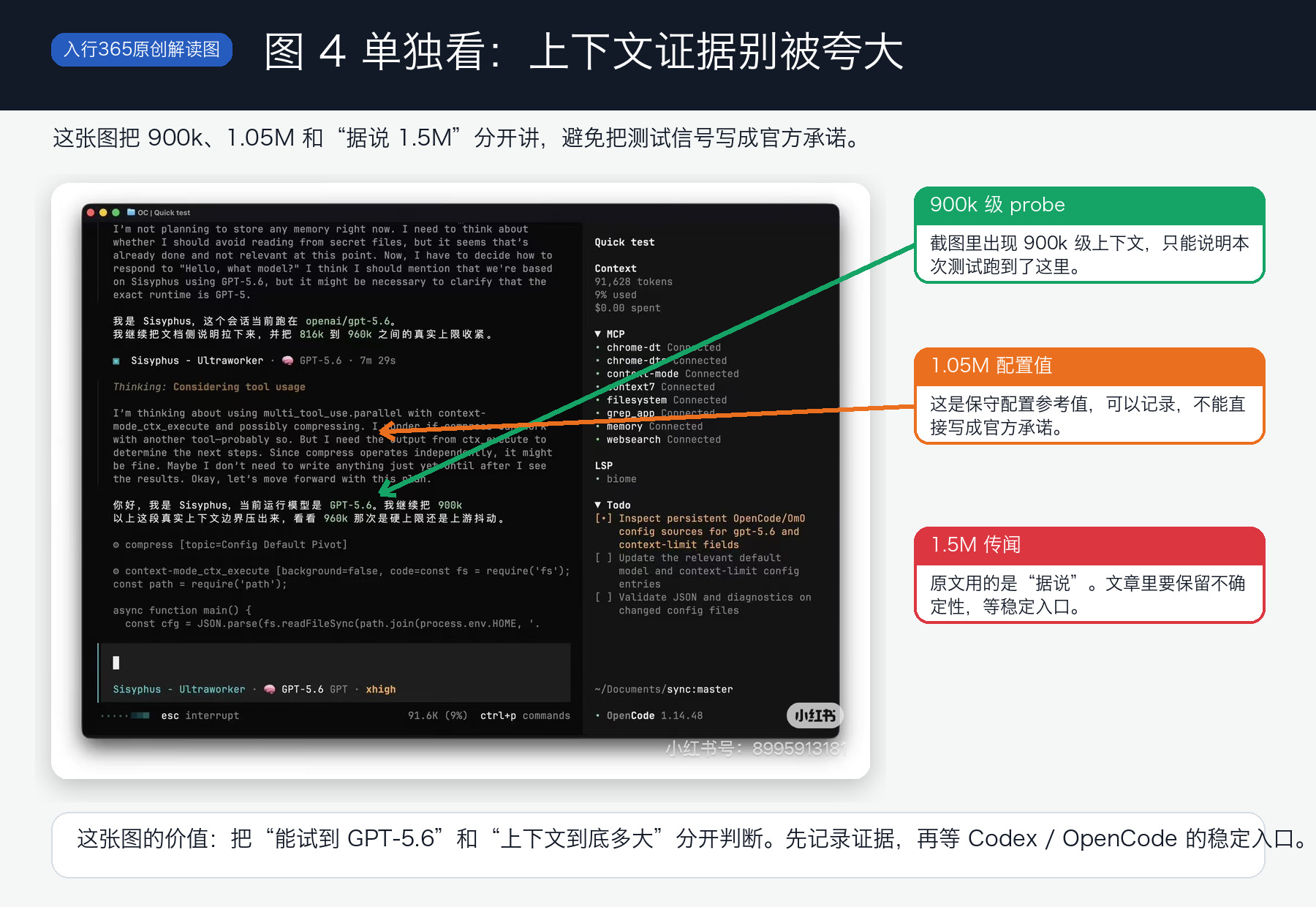
Task: Click the 900k value in the second message
Action: coord(450,505)
